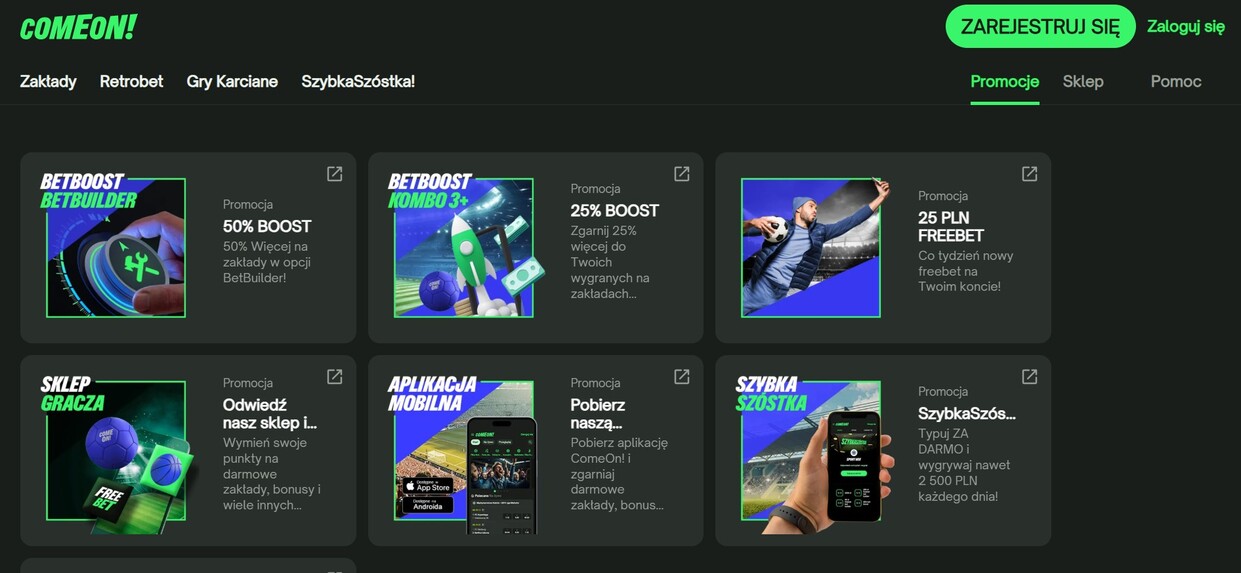The image size is (1241, 573).
Task: Click the Odwiedź nasz sklep i... title
Action: (270, 414)
